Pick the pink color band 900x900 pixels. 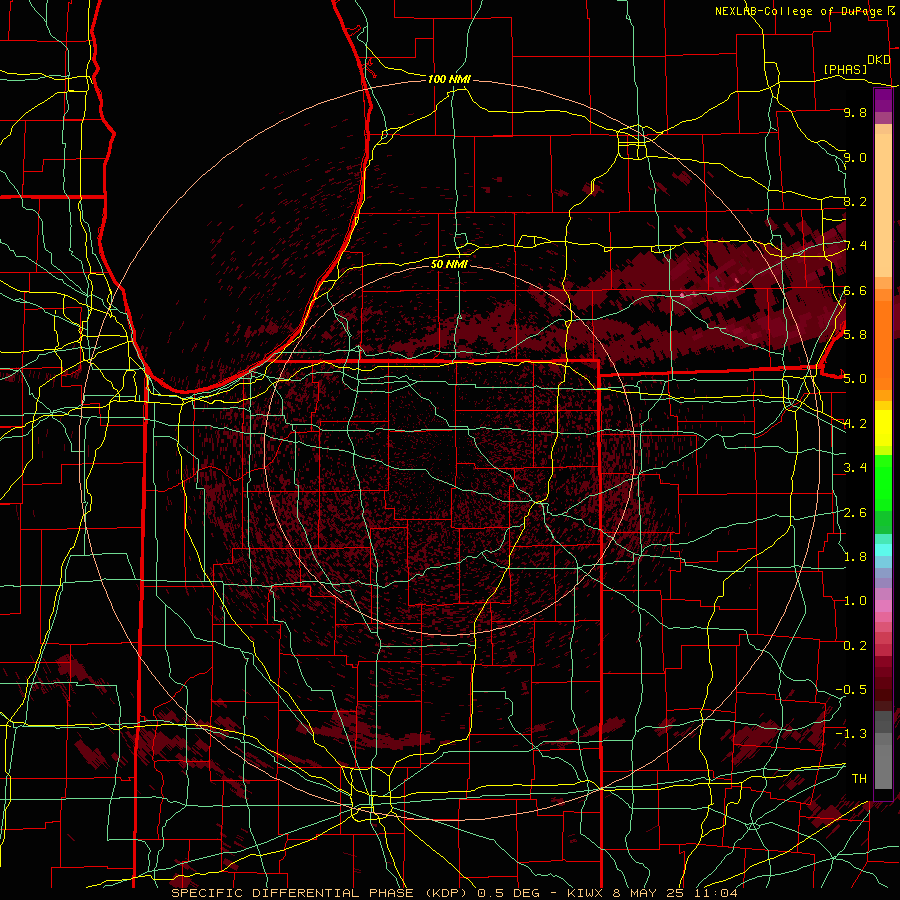pyautogui.click(x=883, y=605)
